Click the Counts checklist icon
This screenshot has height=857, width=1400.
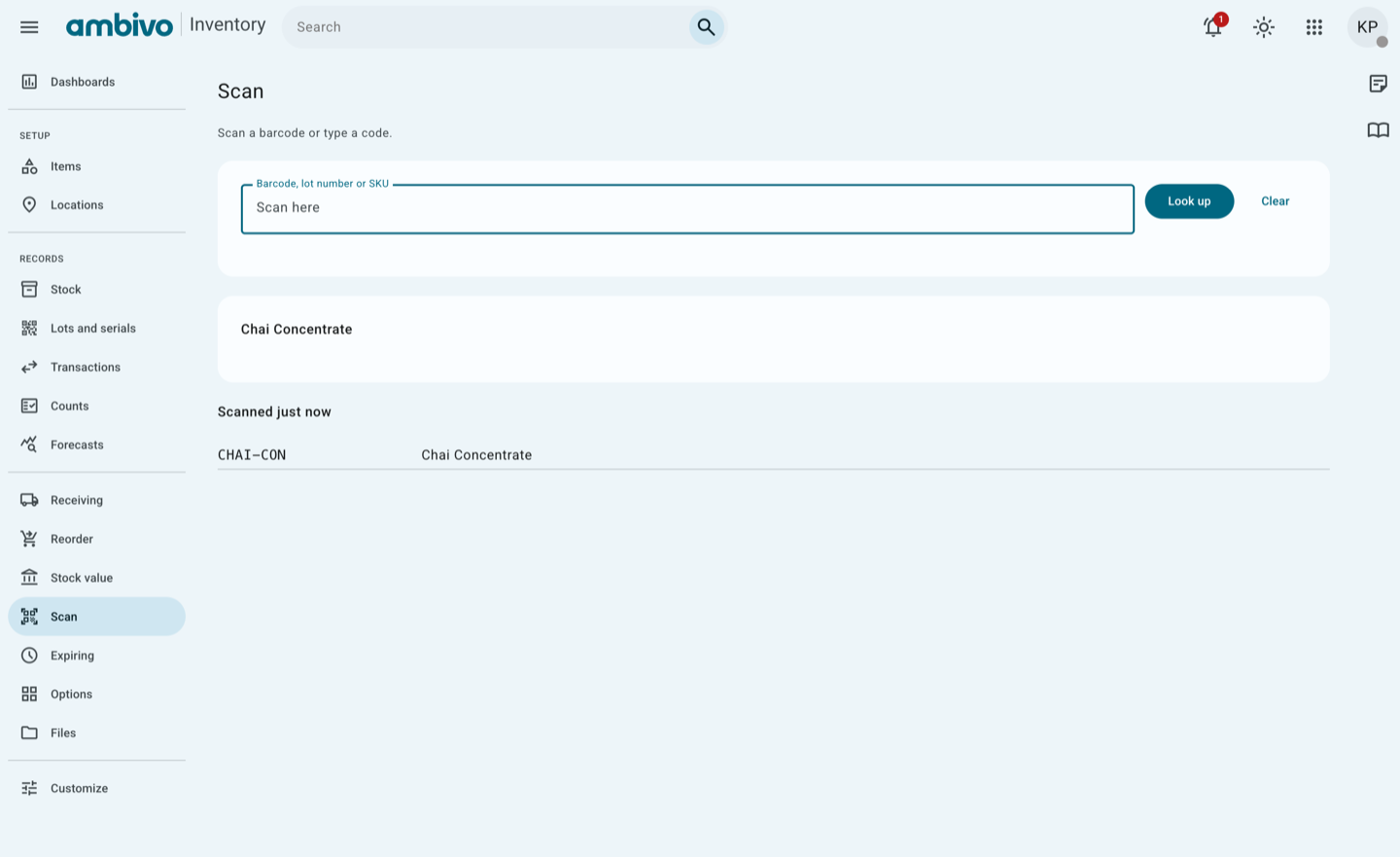coord(29,407)
